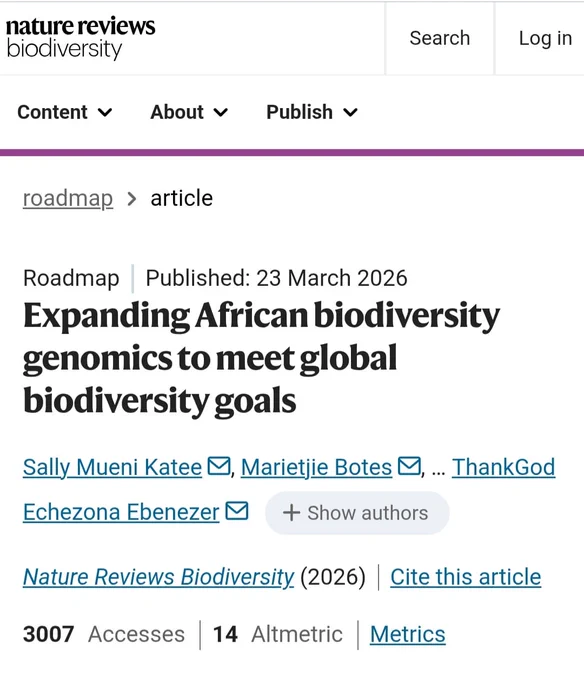
Task: Click envelope icon beside Echezona Ebenezer
Action: 237,510
